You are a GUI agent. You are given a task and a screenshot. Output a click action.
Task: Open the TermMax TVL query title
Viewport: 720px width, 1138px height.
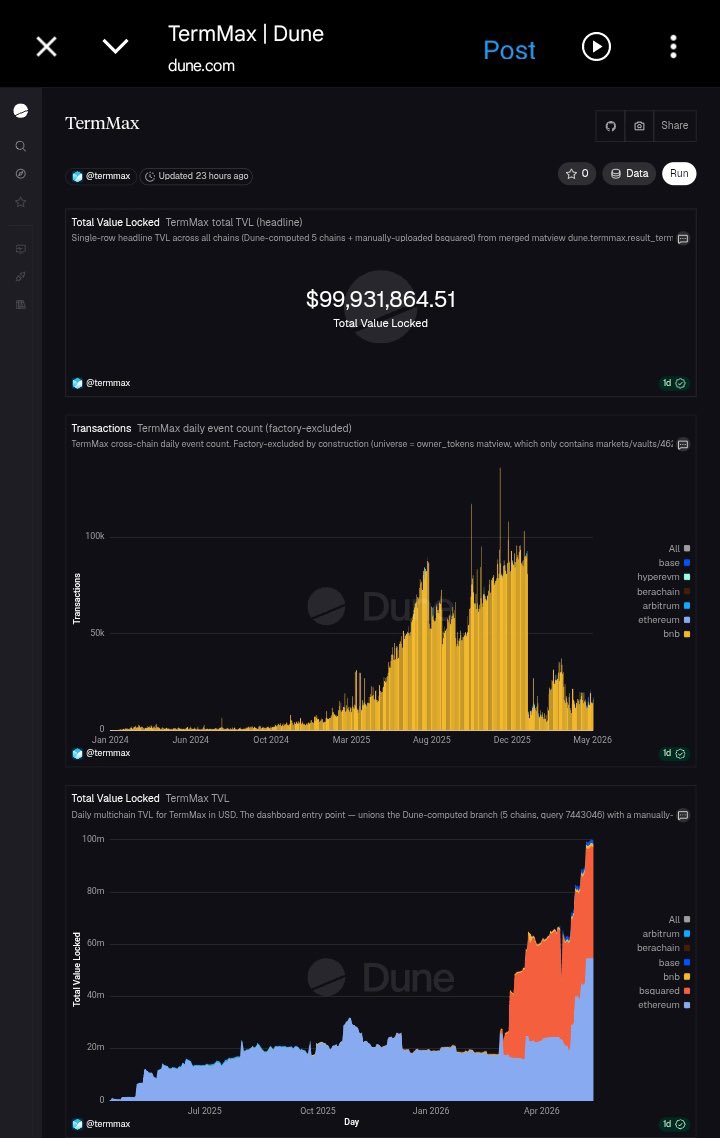click(x=197, y=798)
